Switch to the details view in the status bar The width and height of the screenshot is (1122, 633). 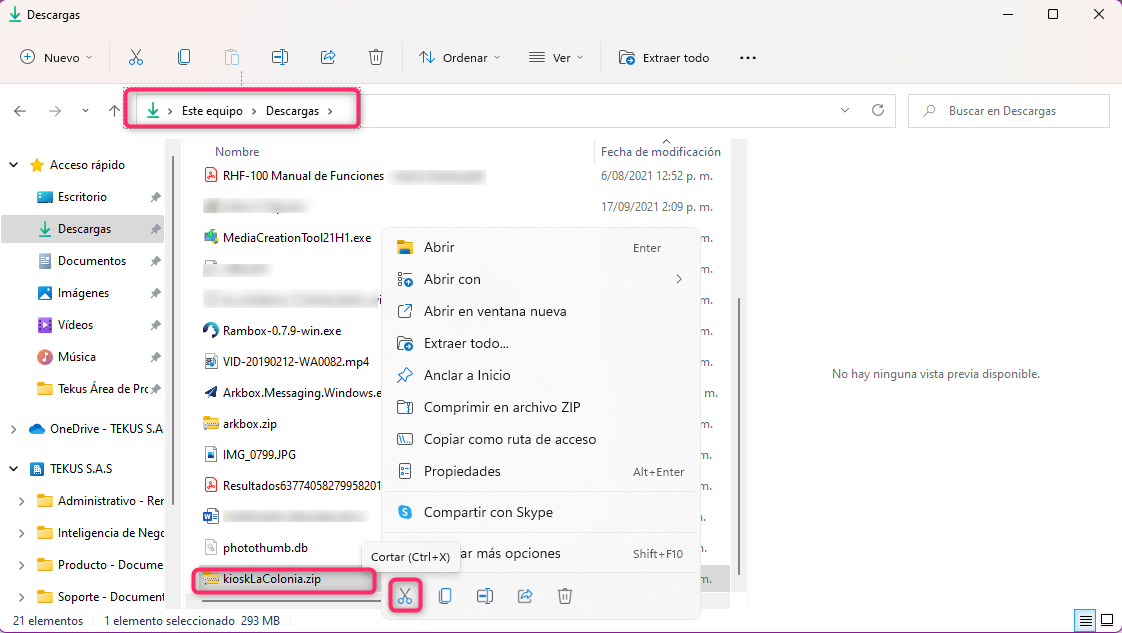[x=1085, y=621]
